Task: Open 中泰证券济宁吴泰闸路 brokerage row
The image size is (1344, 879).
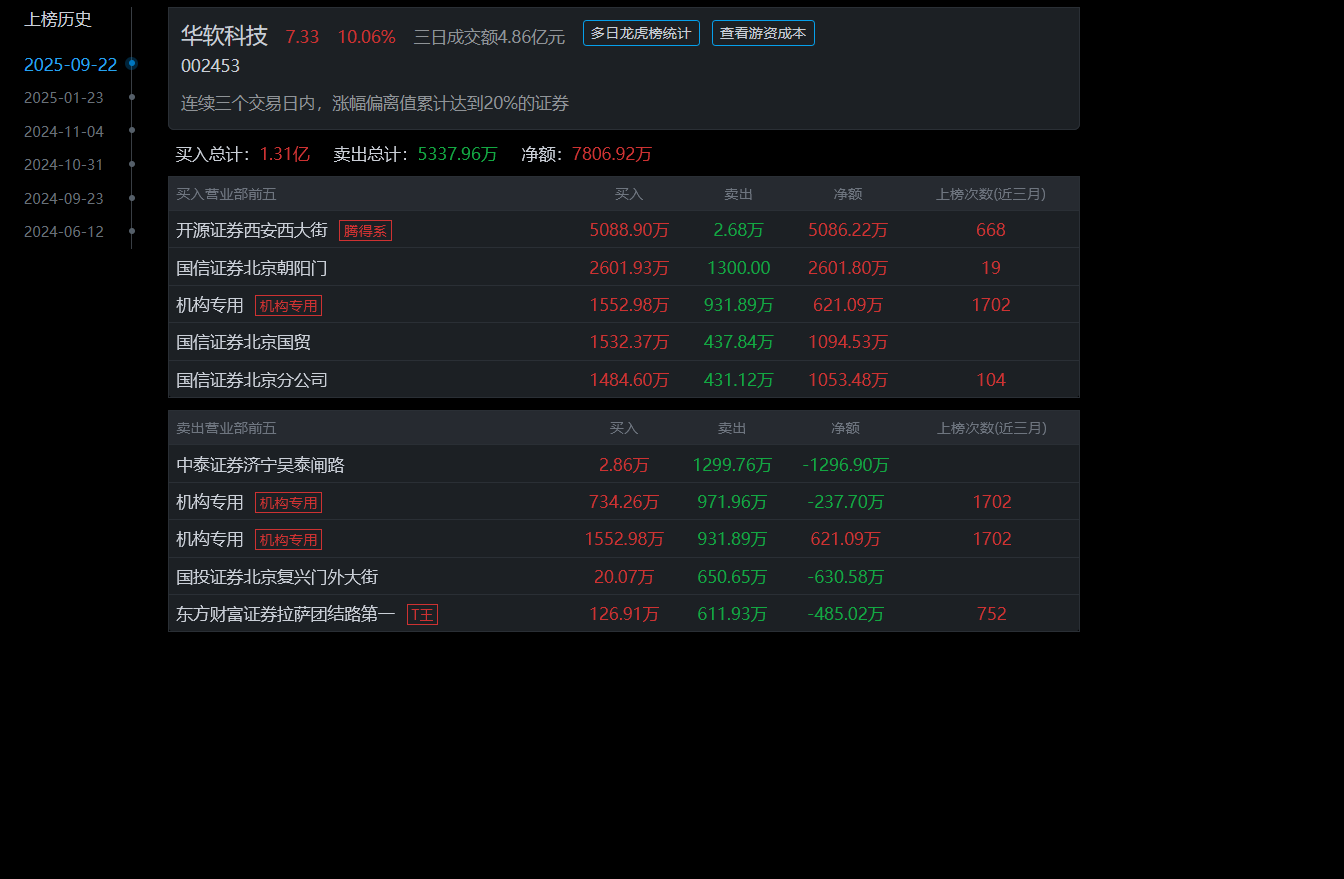Action: coord(624,465)
